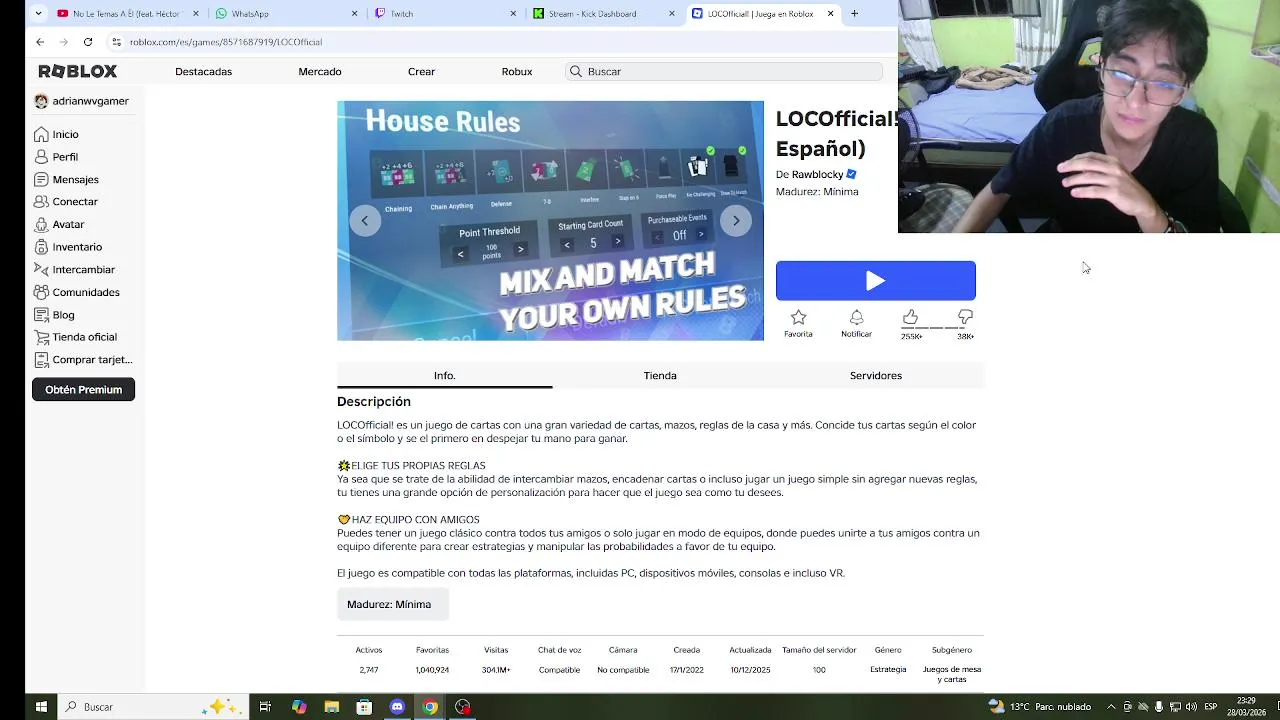Open Inicio in the sidebar
Screen dimensions: 1280x720
click(x=56, y=134)
